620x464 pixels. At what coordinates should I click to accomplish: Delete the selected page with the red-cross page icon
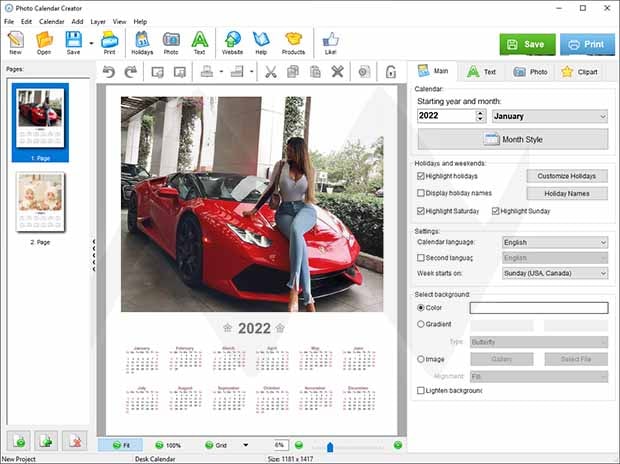75,441
